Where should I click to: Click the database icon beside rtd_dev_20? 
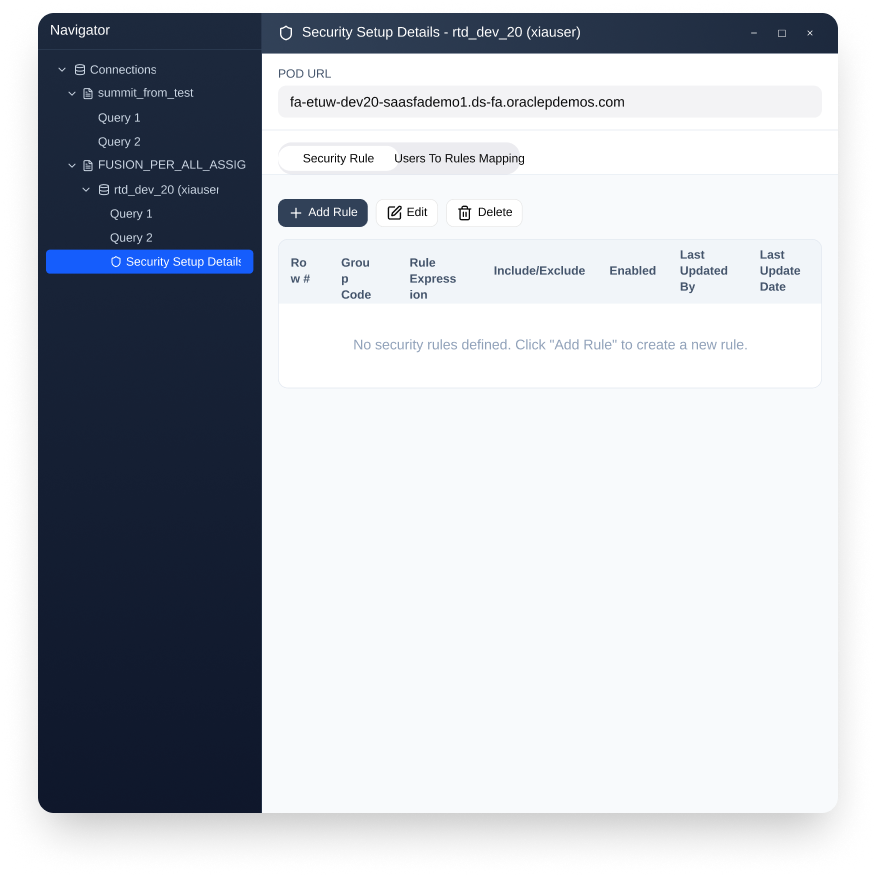104,189
